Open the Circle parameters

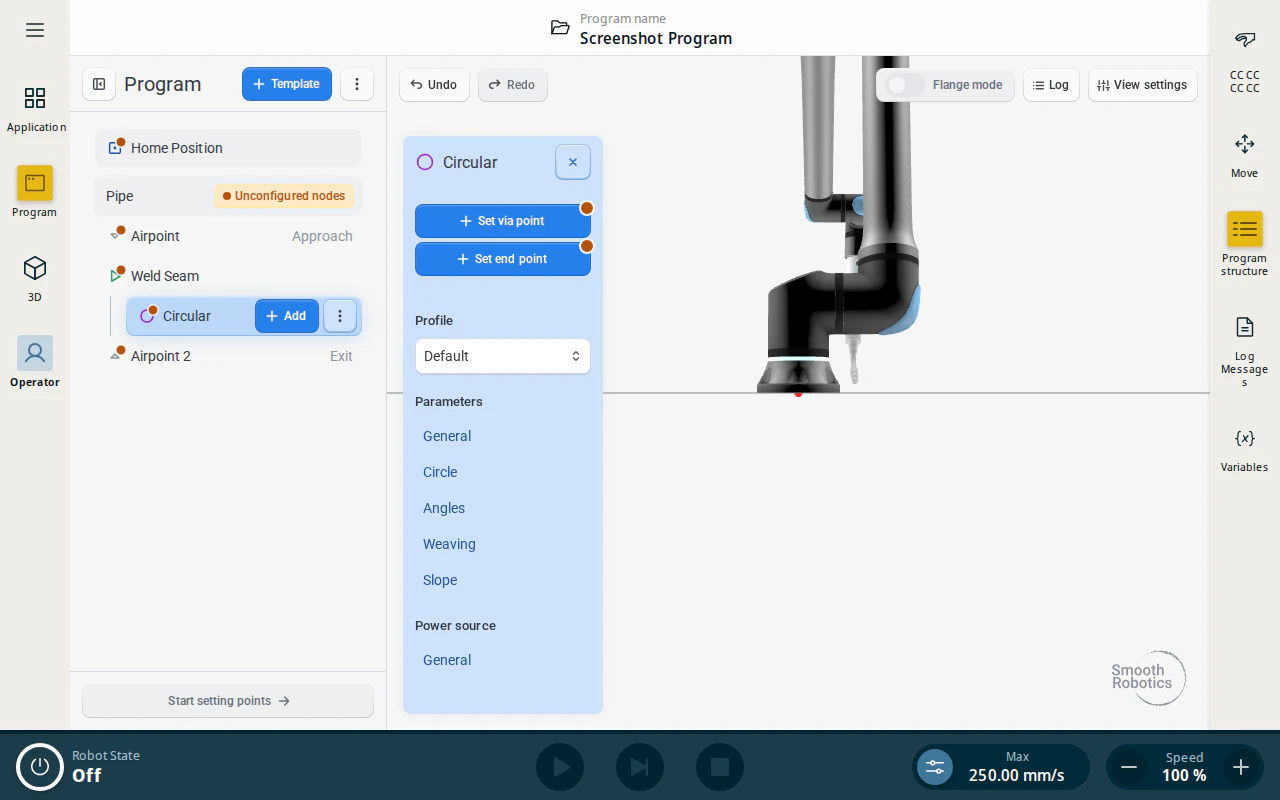point(440,472)
